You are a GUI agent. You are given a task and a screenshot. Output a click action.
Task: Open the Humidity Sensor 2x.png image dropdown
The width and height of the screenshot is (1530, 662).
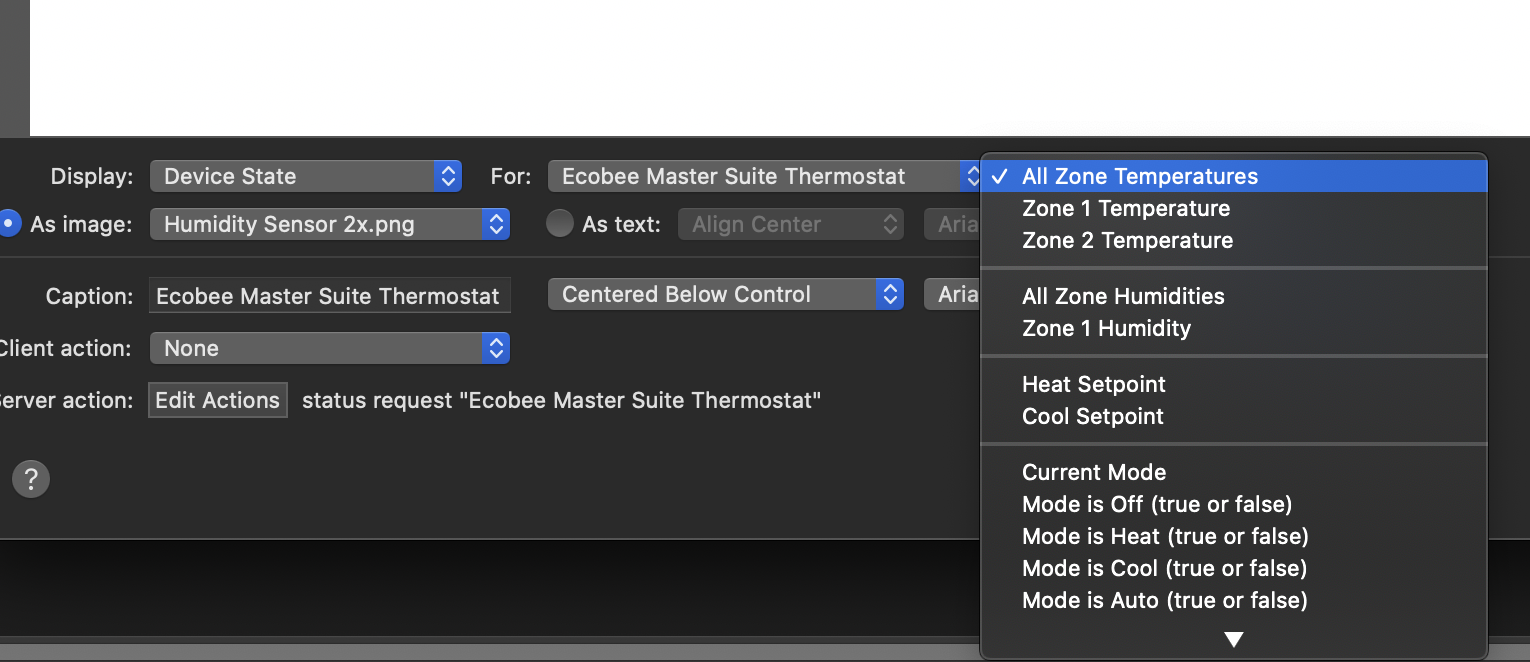[330, 224]
